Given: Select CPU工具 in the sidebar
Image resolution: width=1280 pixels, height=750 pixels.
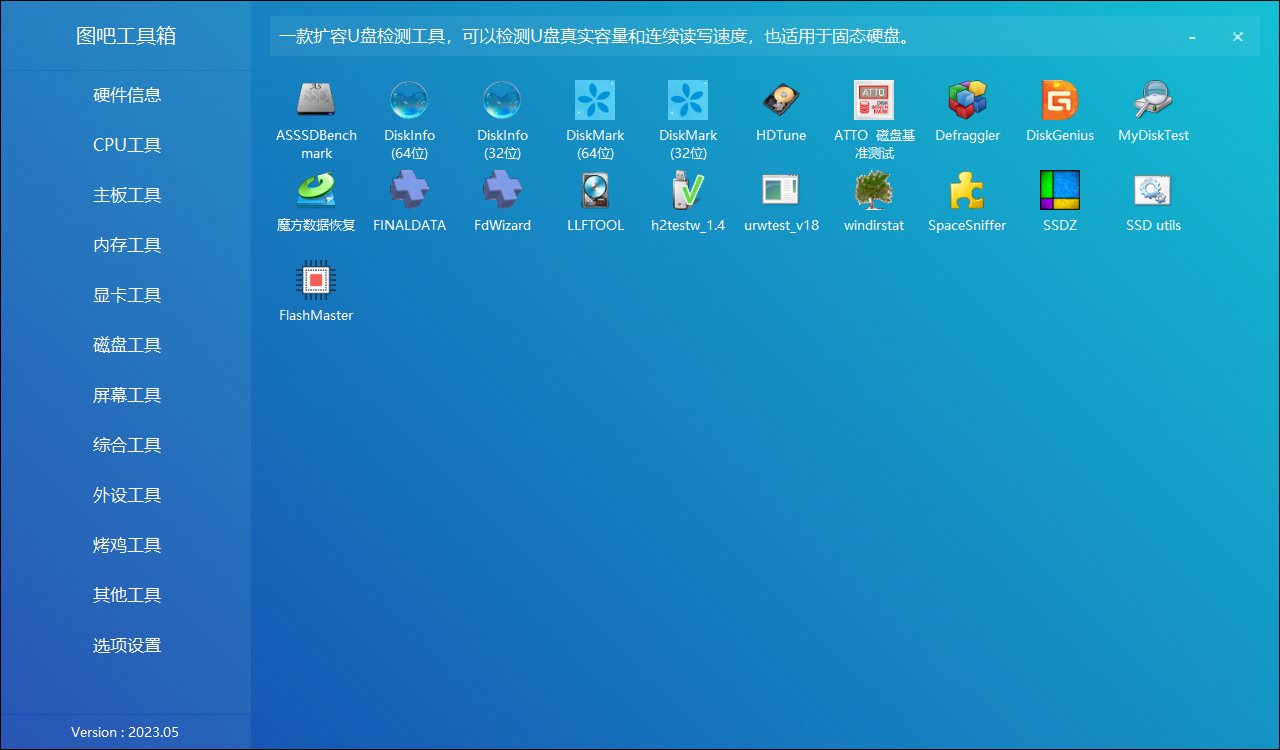Looking at the screenshot, I should pos(126,145).
